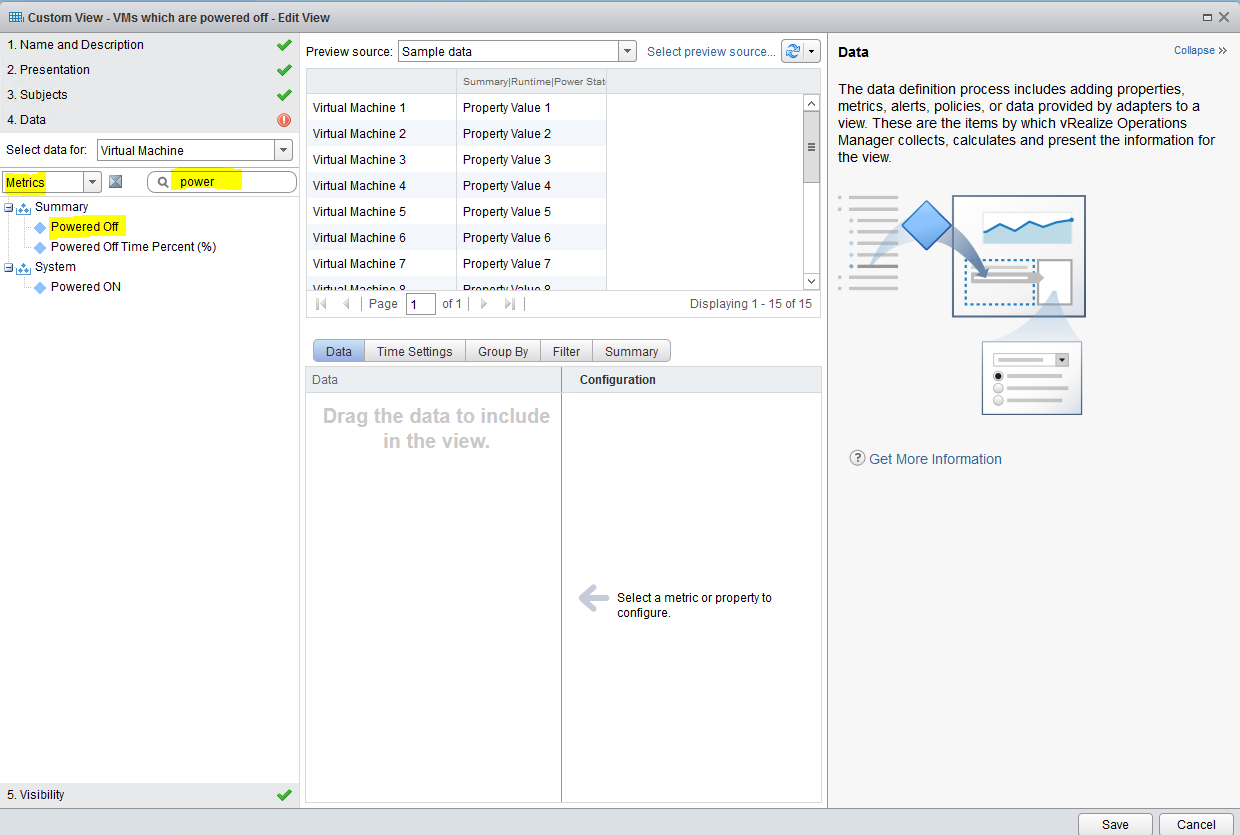
Task: Click the Summary group folder icon
Action: click(23, 208)
